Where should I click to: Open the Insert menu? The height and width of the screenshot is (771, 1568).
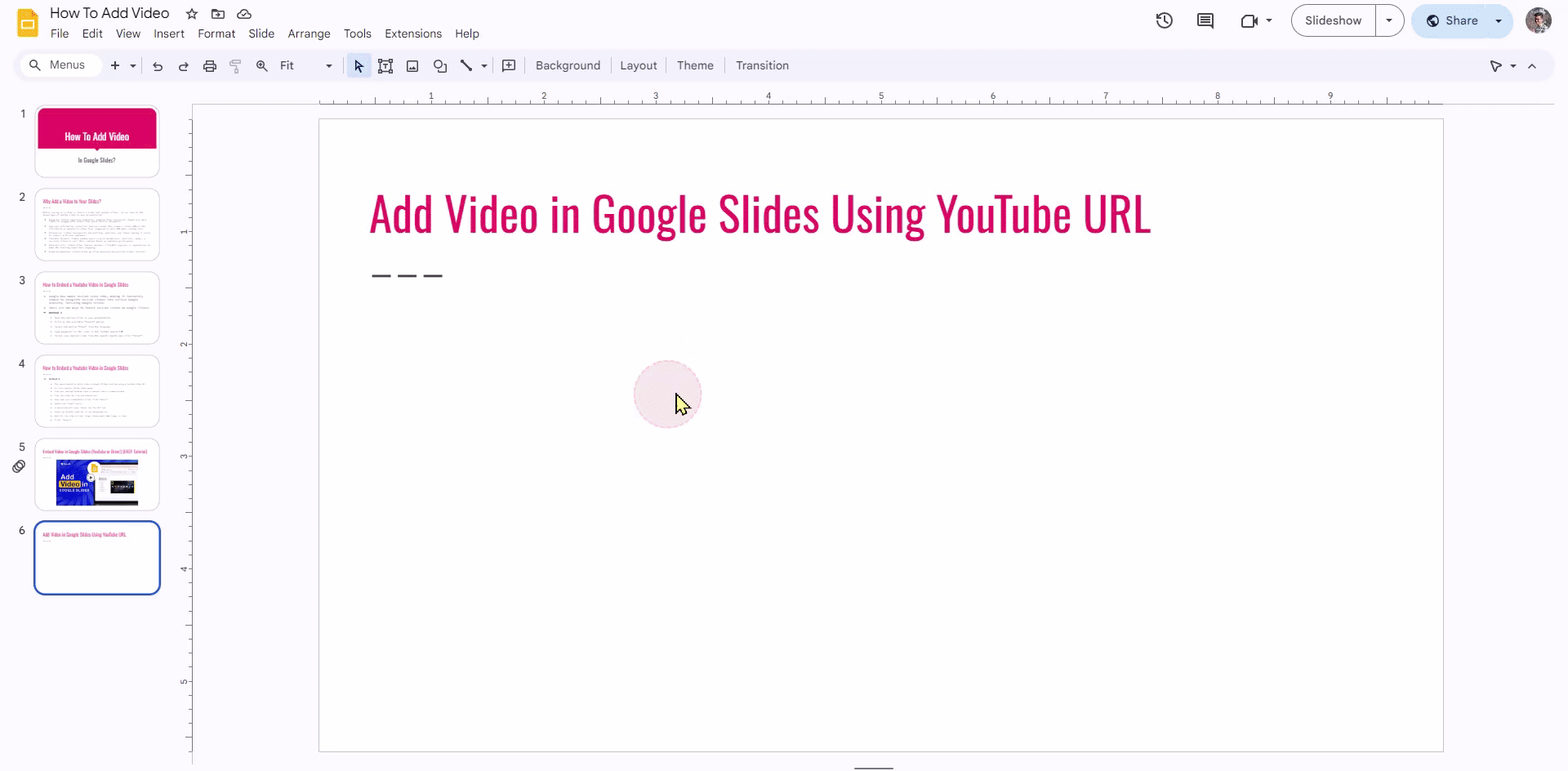pos(168,33)
